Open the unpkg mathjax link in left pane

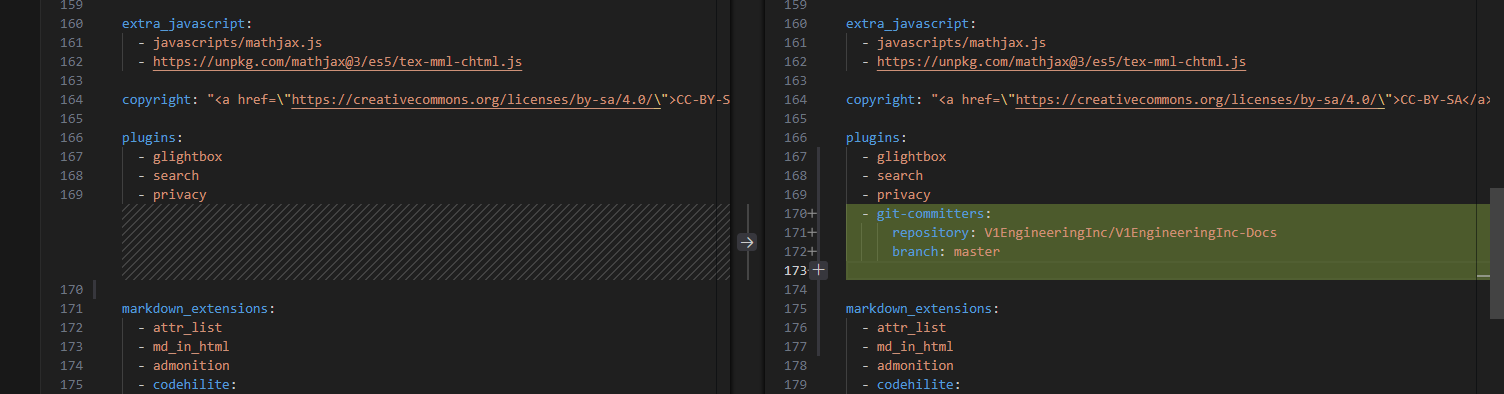coord(337,62)
